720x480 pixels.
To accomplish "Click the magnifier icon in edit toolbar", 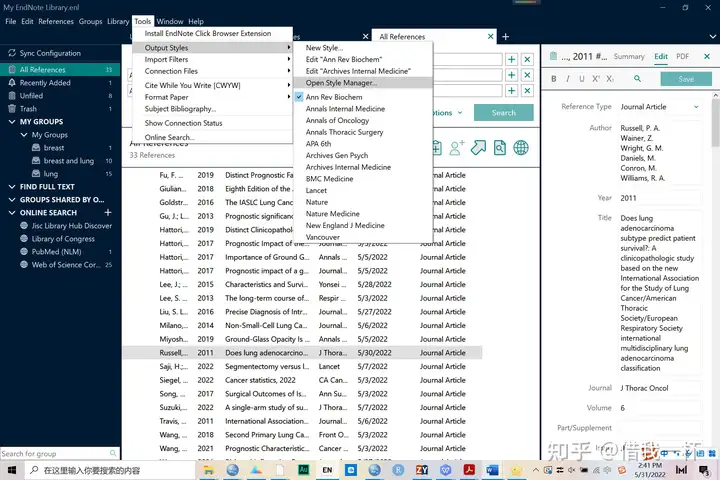I will 635,79.
